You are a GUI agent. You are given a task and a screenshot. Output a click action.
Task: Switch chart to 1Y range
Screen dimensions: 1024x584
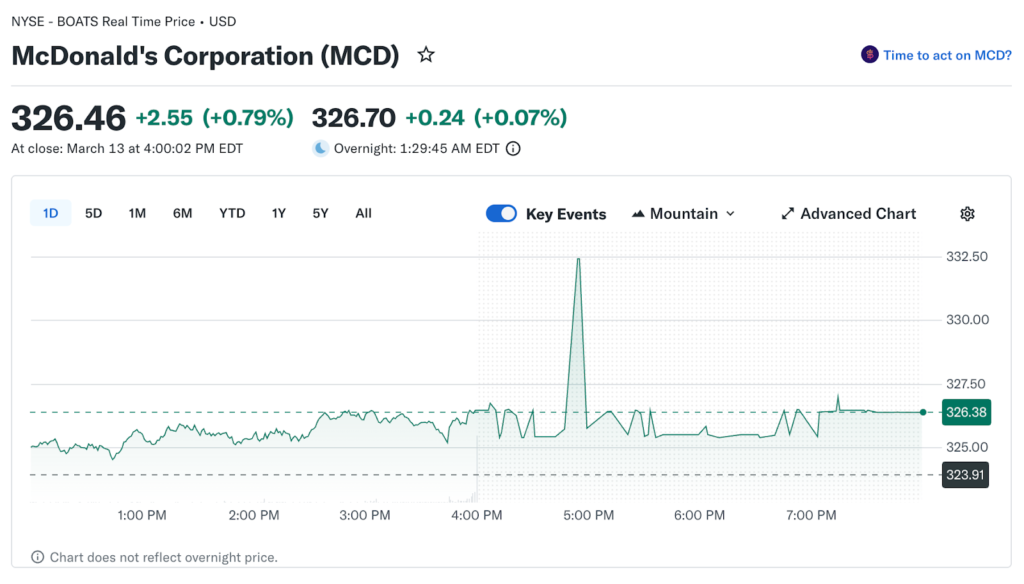click(x=279, y=213)
